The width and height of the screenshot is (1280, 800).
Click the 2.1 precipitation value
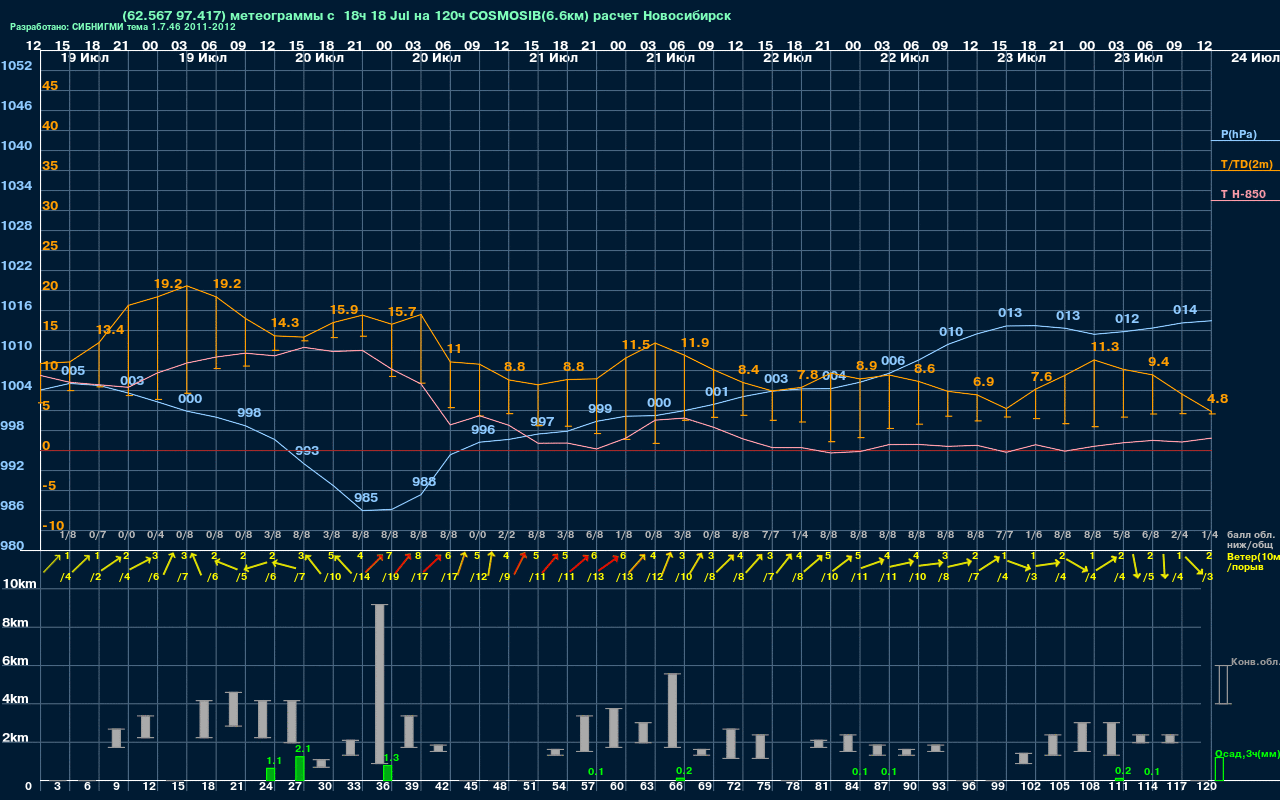[x=303, y=748]
